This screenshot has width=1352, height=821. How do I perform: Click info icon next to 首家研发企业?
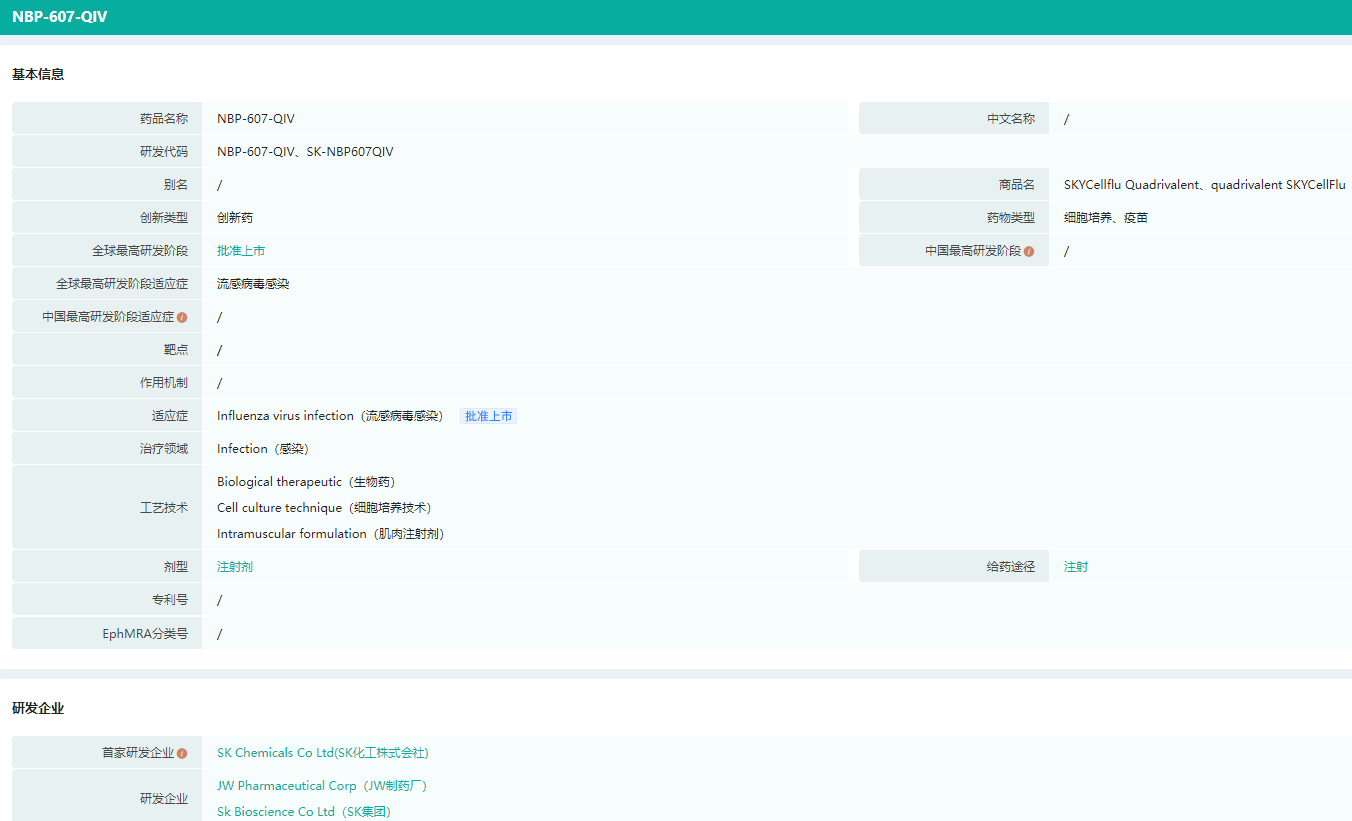click(x=182, y=753)
